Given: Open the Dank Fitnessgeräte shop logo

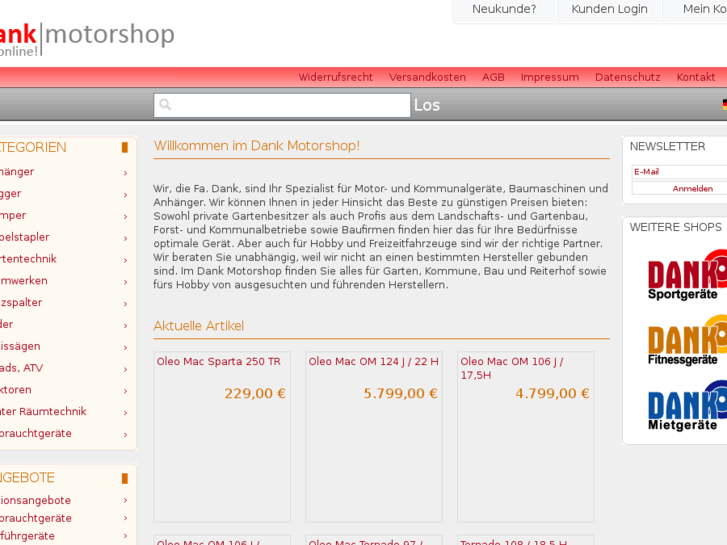Looking at the screenshot, I should (x=687, y=340).
